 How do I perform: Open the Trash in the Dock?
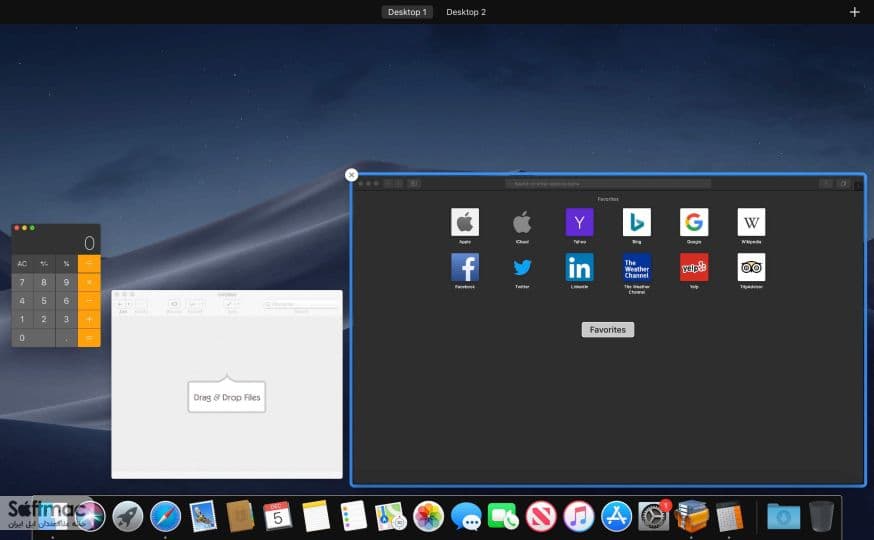821,516
